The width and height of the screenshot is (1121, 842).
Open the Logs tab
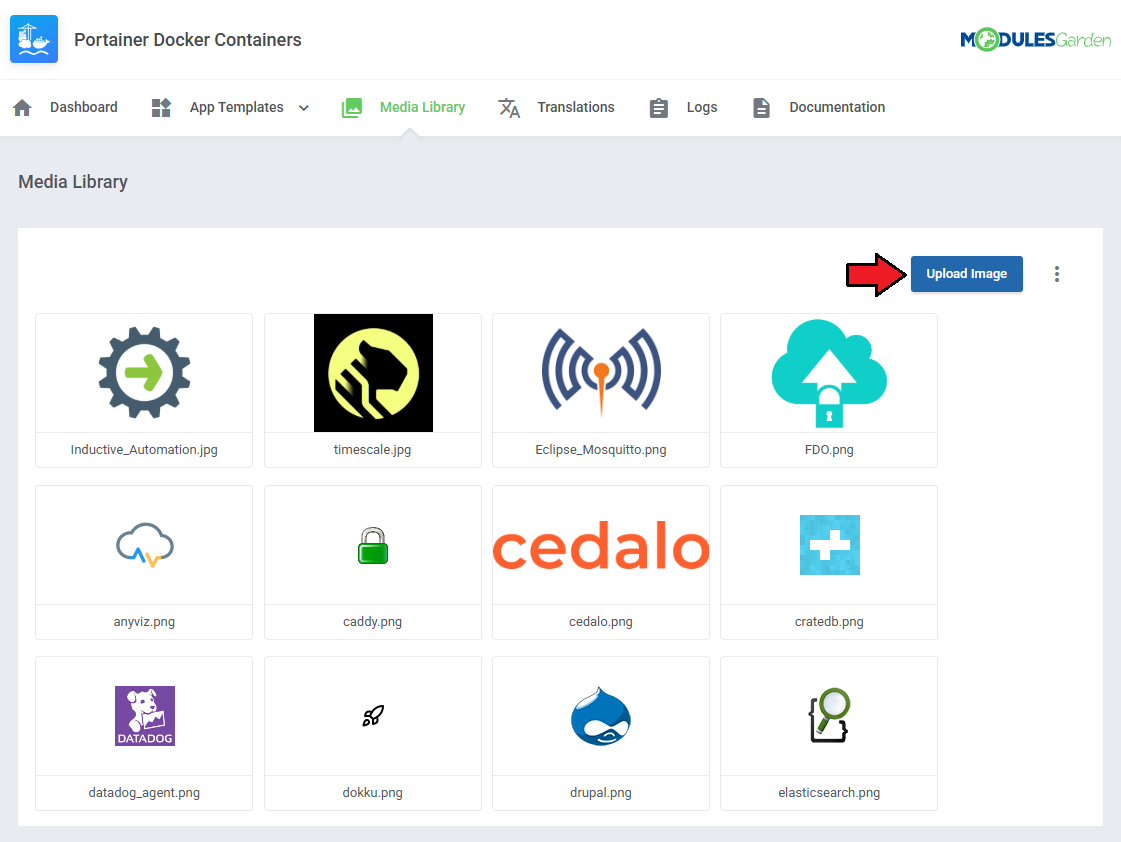click(x=702, y=107)
